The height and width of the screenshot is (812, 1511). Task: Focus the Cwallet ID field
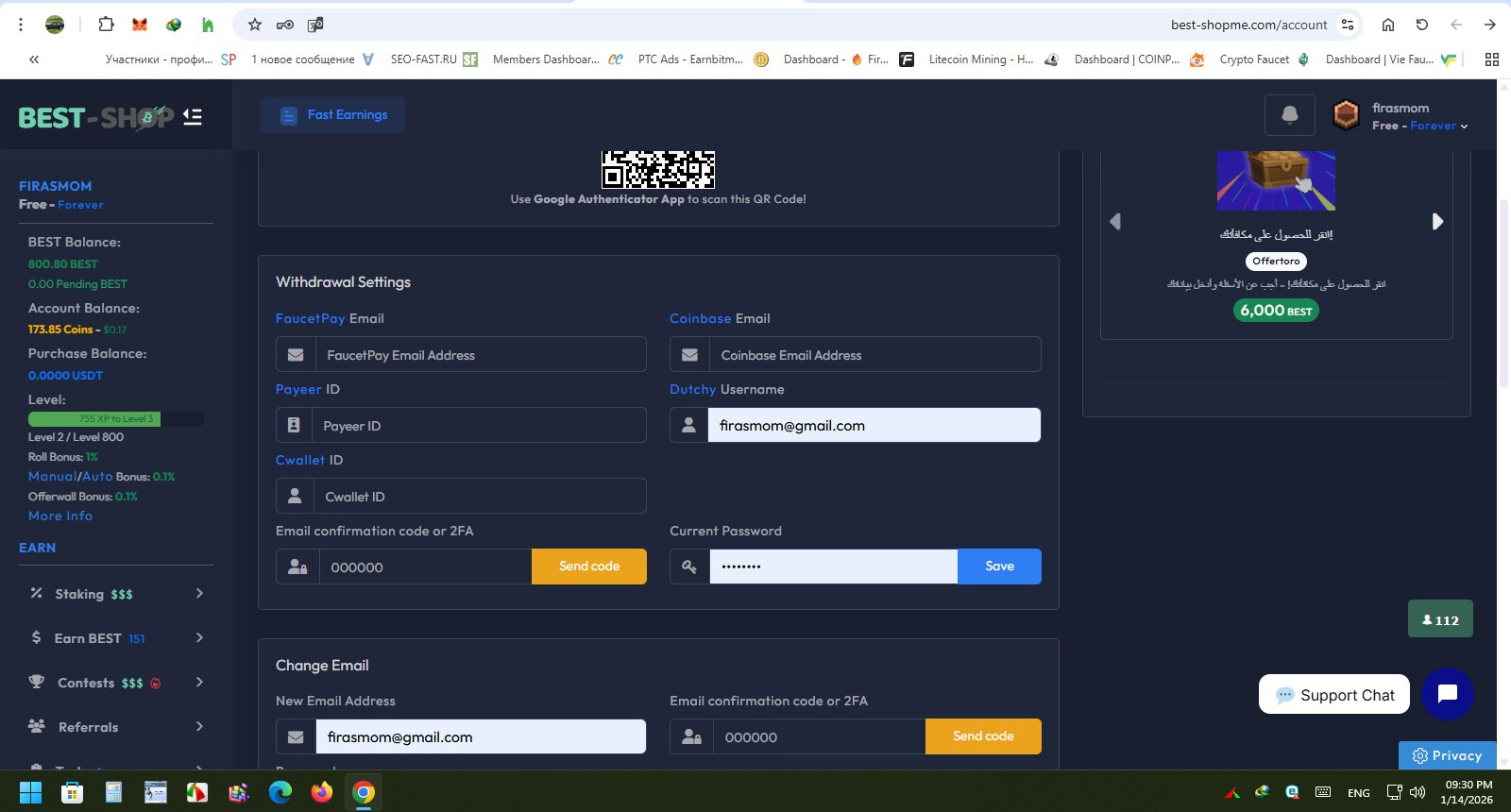tap(480, 497)
